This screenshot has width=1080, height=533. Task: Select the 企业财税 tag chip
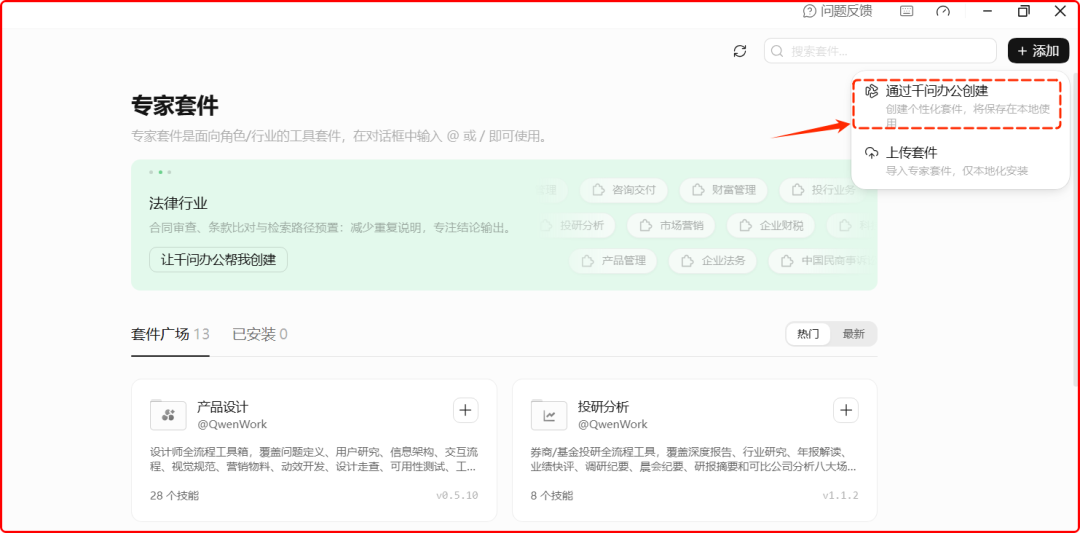click(x=771, y=225)
